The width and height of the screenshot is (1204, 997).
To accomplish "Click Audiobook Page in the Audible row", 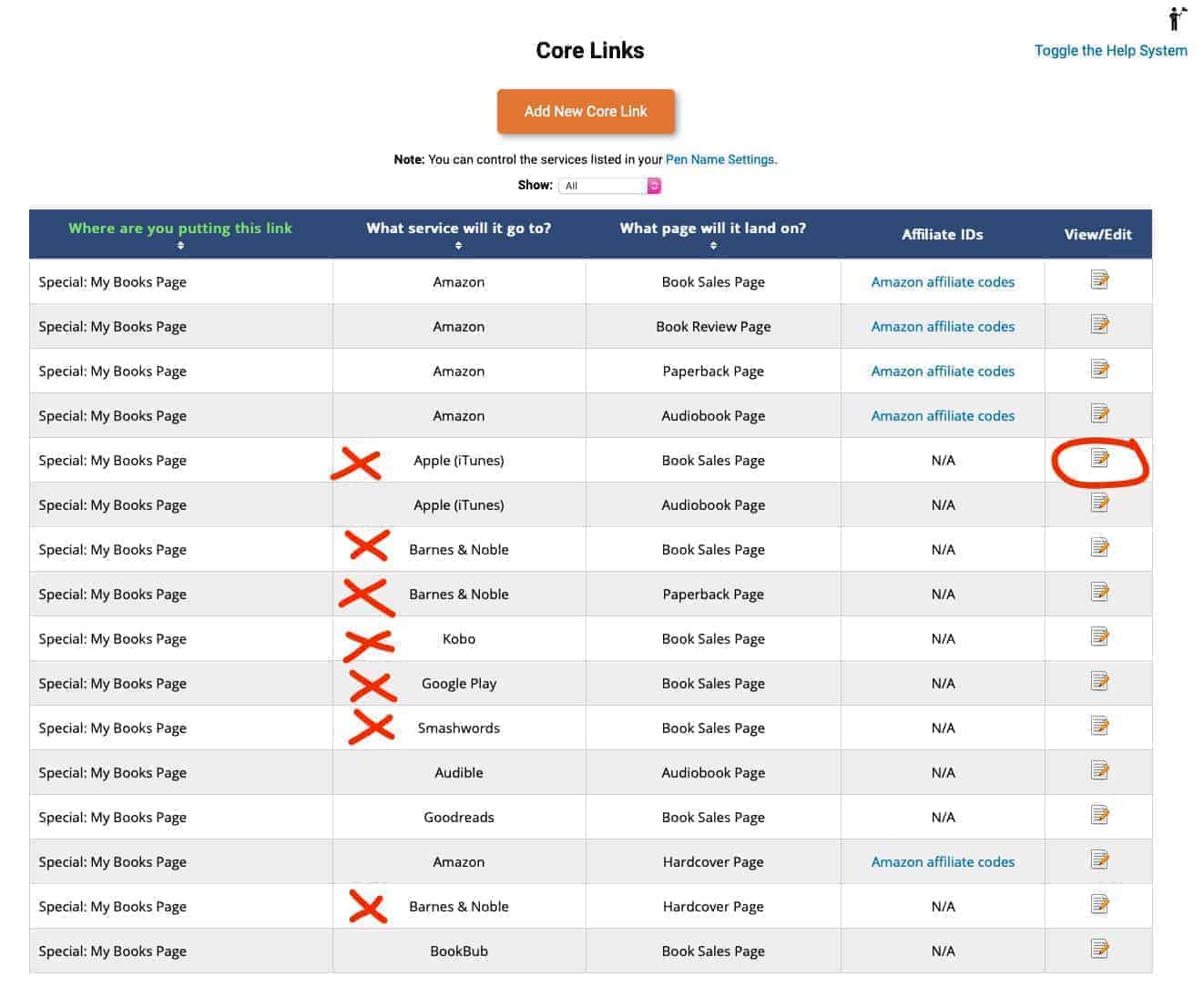I will click(713, 773).
